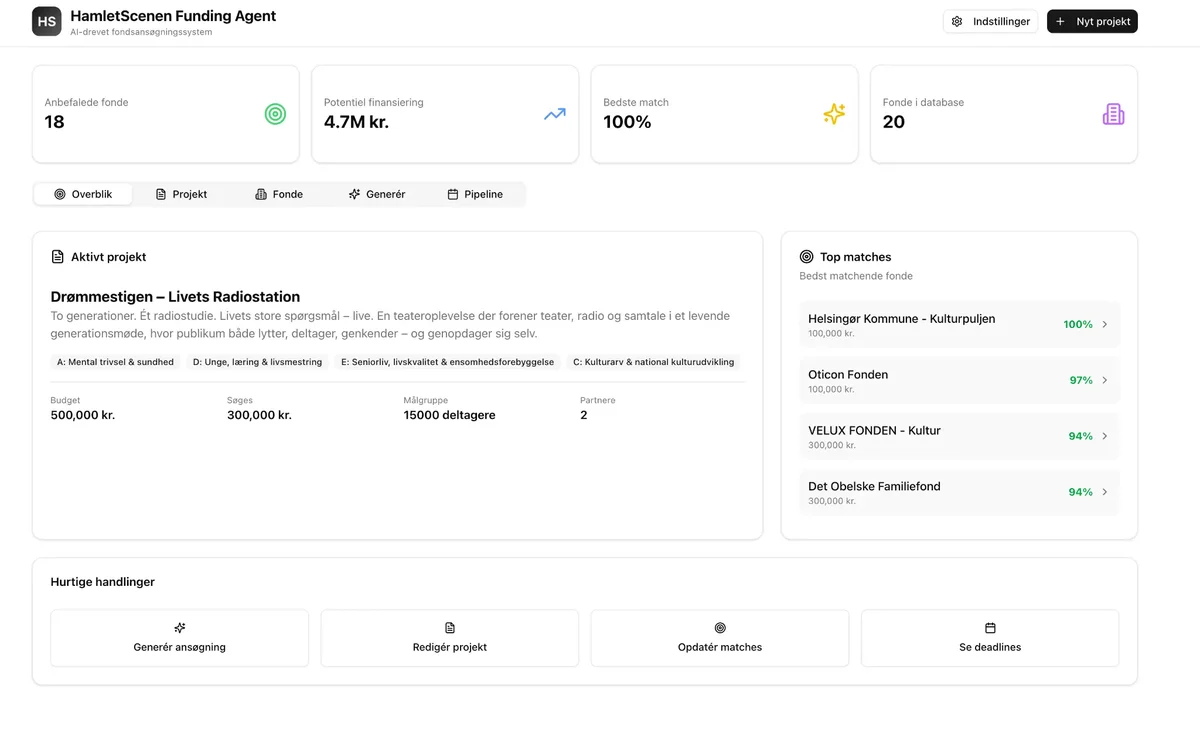The height and width of the screenshot is (730, 1200).
Task: Click the database icon on Fonde i database card
Action: click(x=1113, y=113)
